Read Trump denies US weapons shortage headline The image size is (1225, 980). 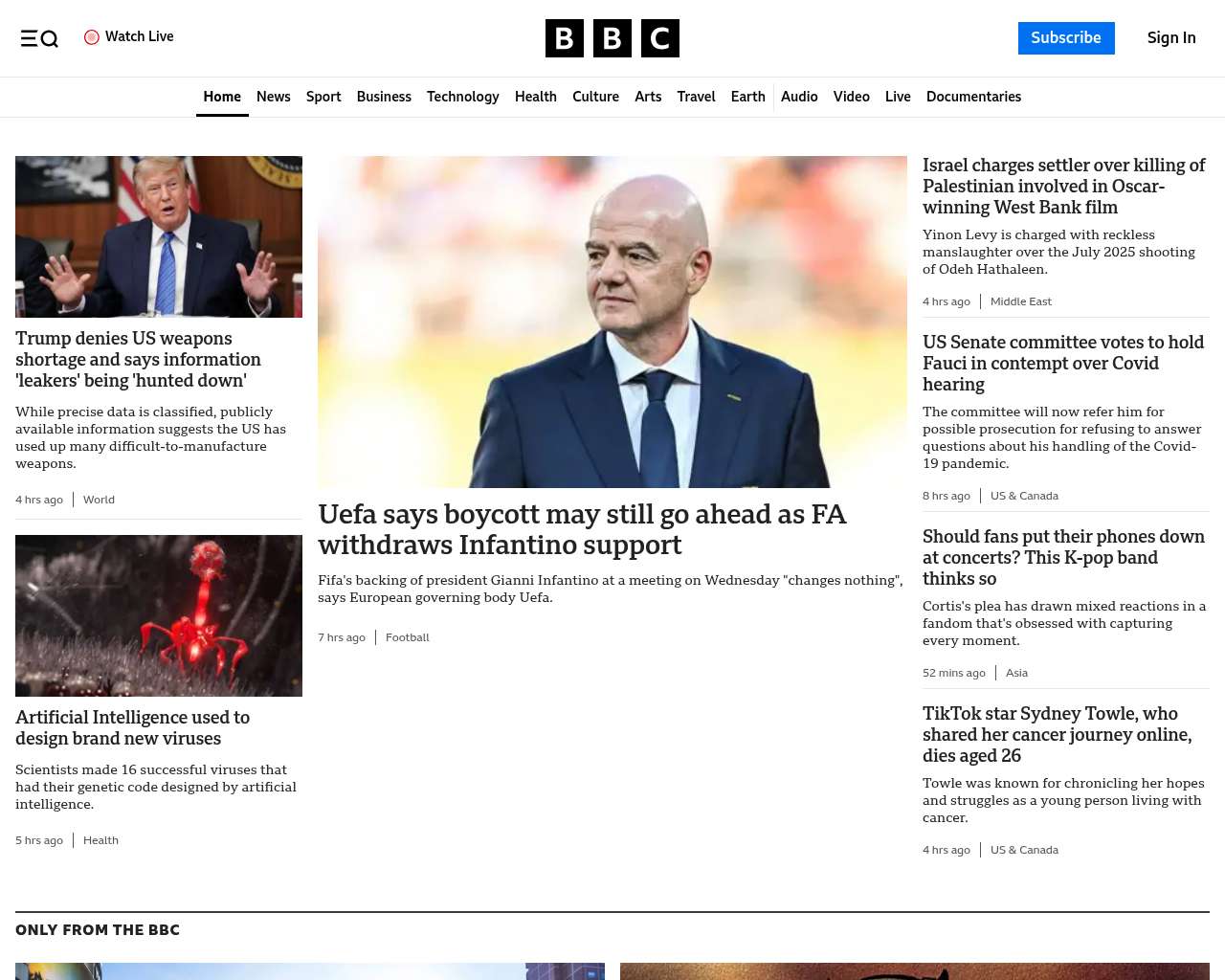click(x=139, y=359)
